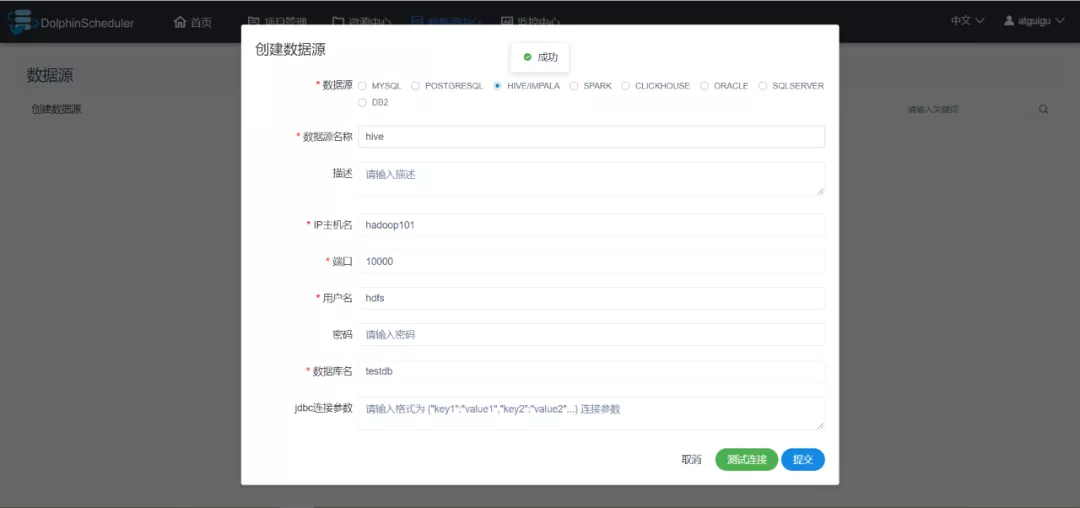Click the IP主机名 field with hadoop101
Image resolution: width=1080 pixels, height=508 pixels.
coord(591,225)
